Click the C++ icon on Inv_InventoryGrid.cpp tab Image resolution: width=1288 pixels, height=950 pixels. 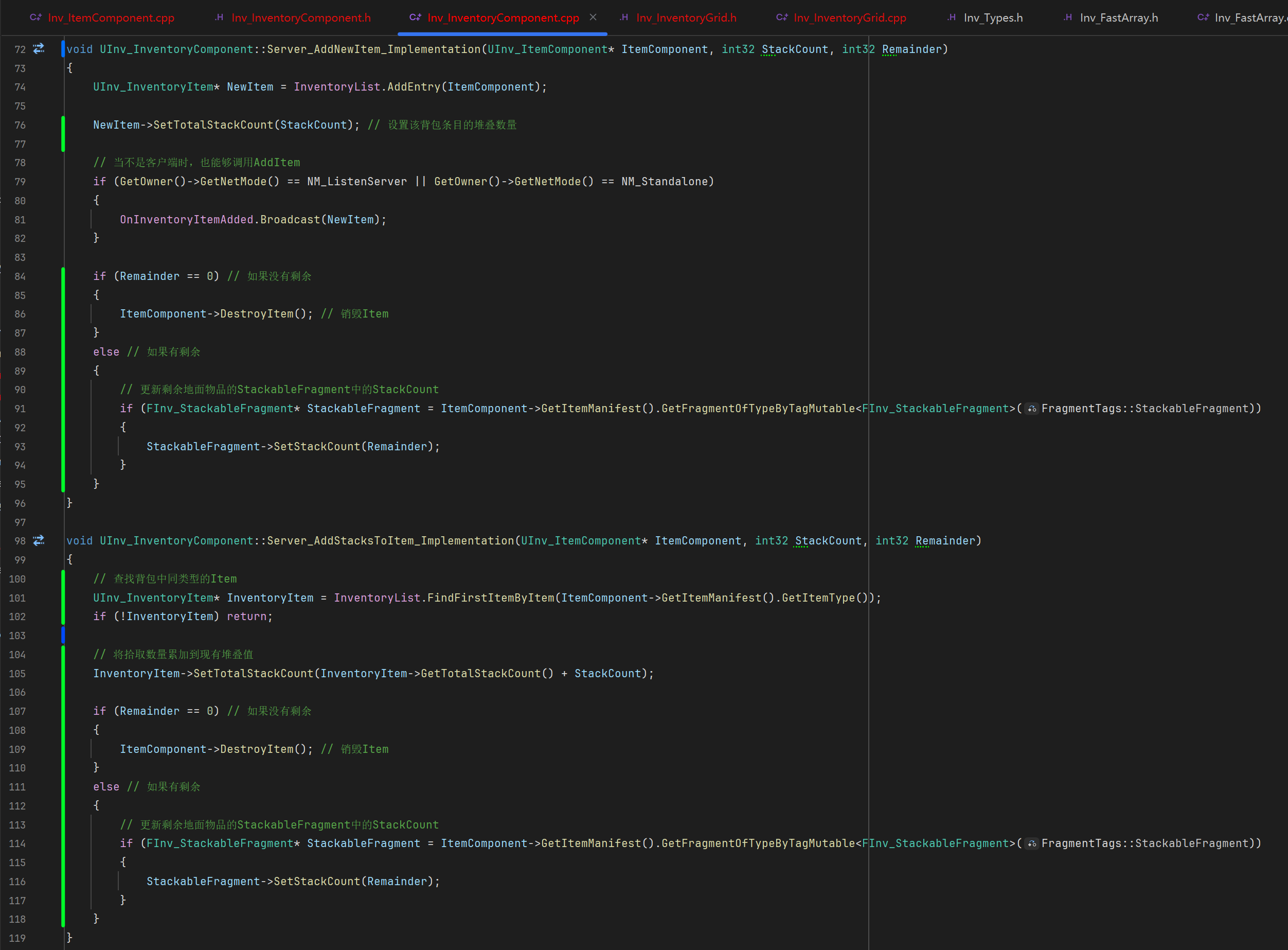tap(782, 18)
